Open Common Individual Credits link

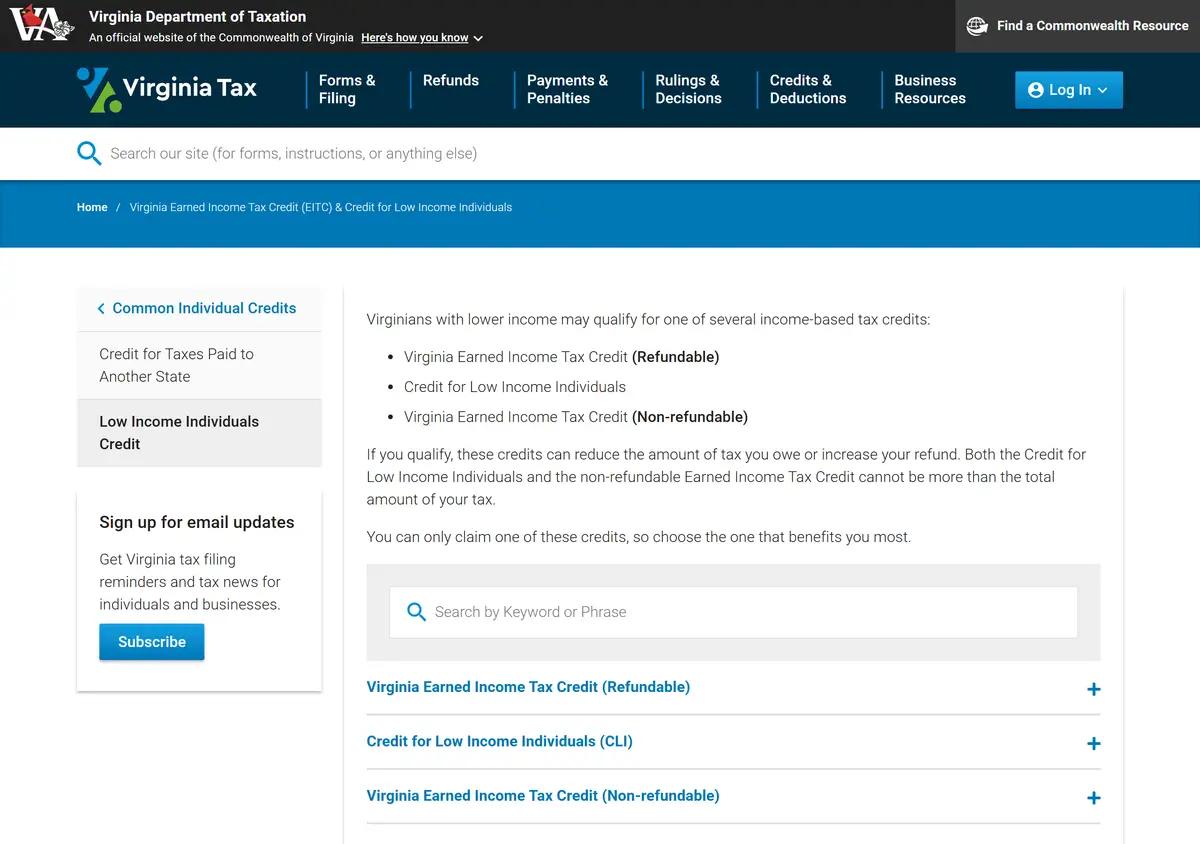point(204,309)
